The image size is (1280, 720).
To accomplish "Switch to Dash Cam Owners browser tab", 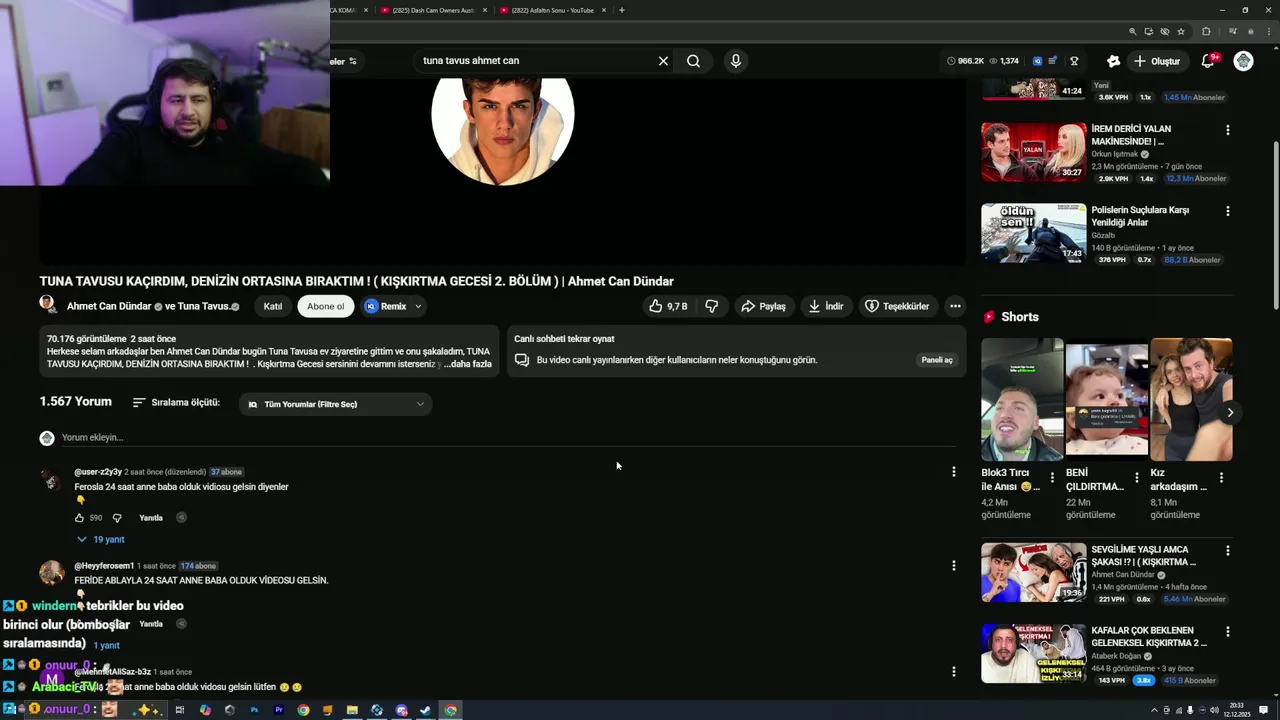I will pyautogui.click(x=435, y=10).
